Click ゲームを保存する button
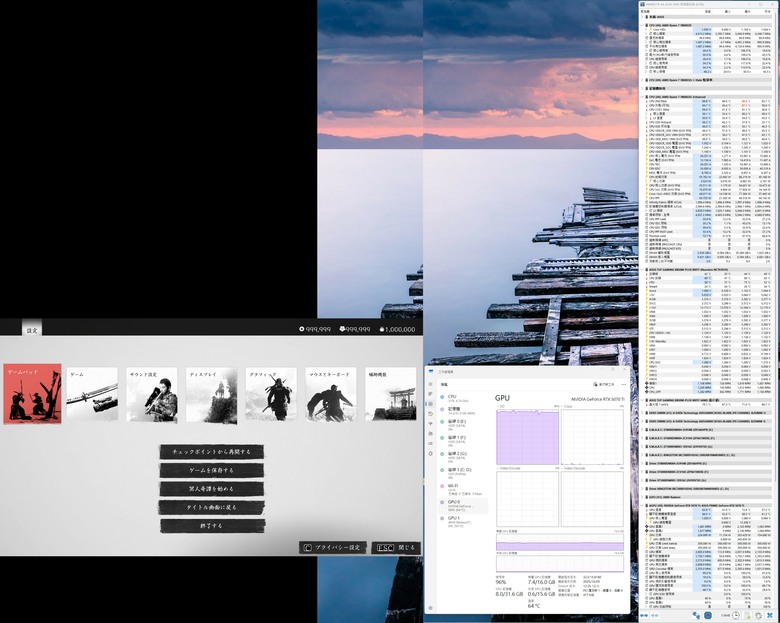The image size is (780, 623). (211, 470)
